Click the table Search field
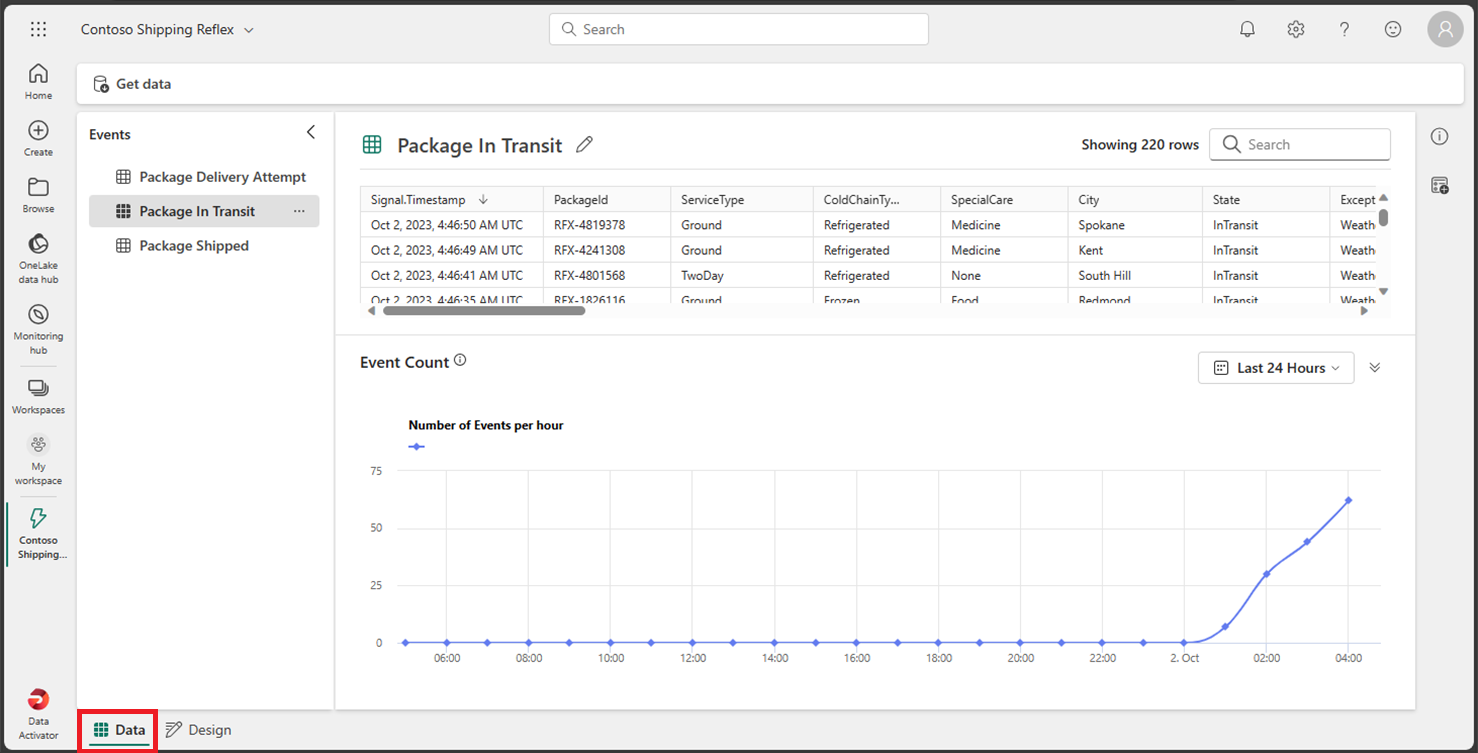This screenshot has height=753, width=1478. (1300, 144)
